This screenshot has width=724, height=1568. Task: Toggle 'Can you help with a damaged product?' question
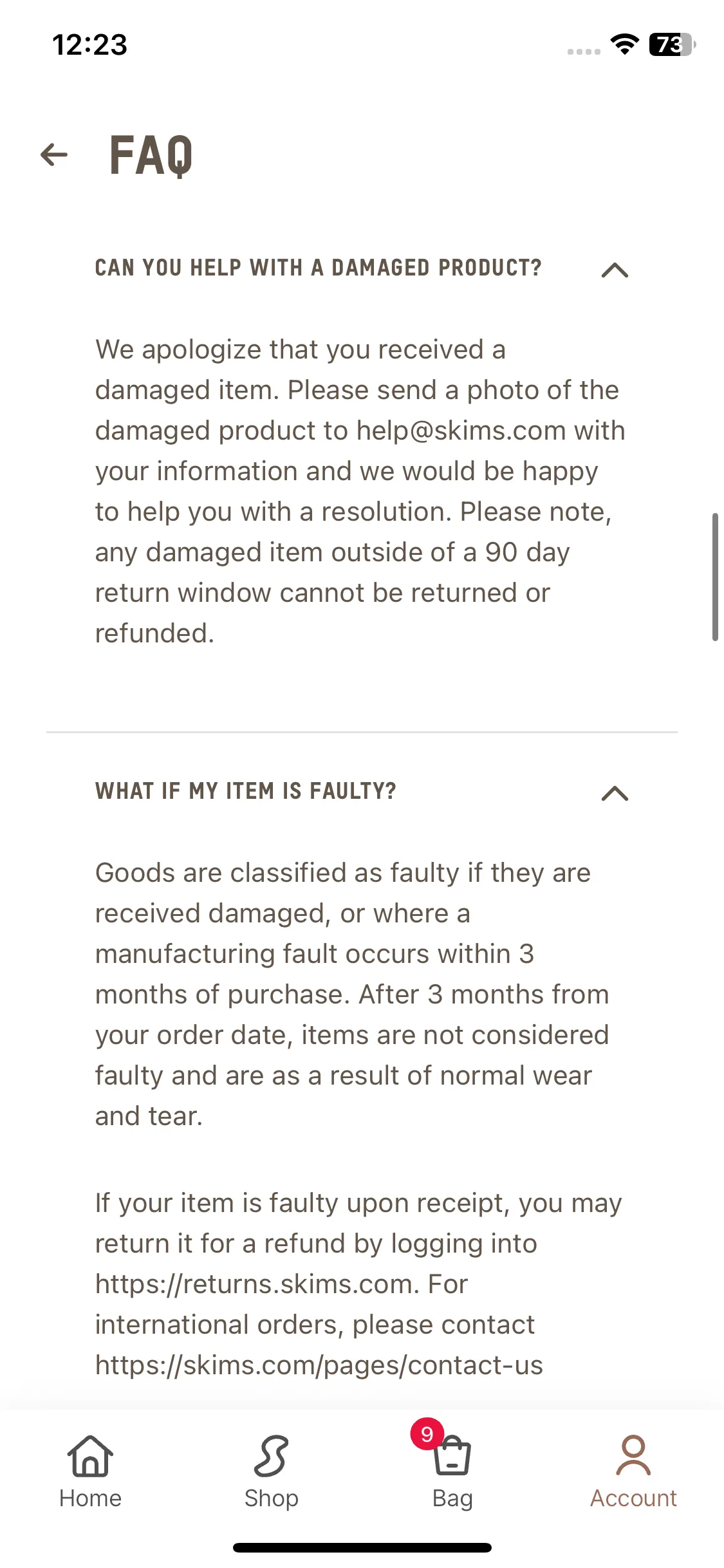(319, 268)
